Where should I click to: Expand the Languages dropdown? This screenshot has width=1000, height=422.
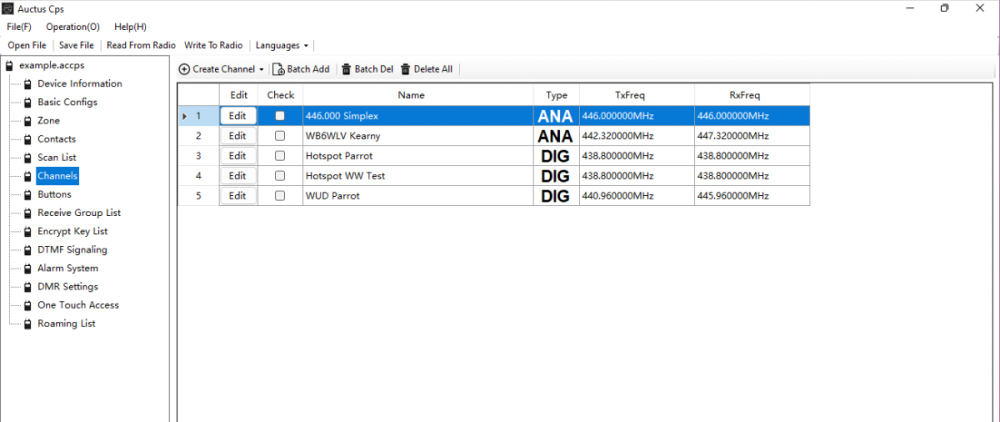click(x=282, y=45)
